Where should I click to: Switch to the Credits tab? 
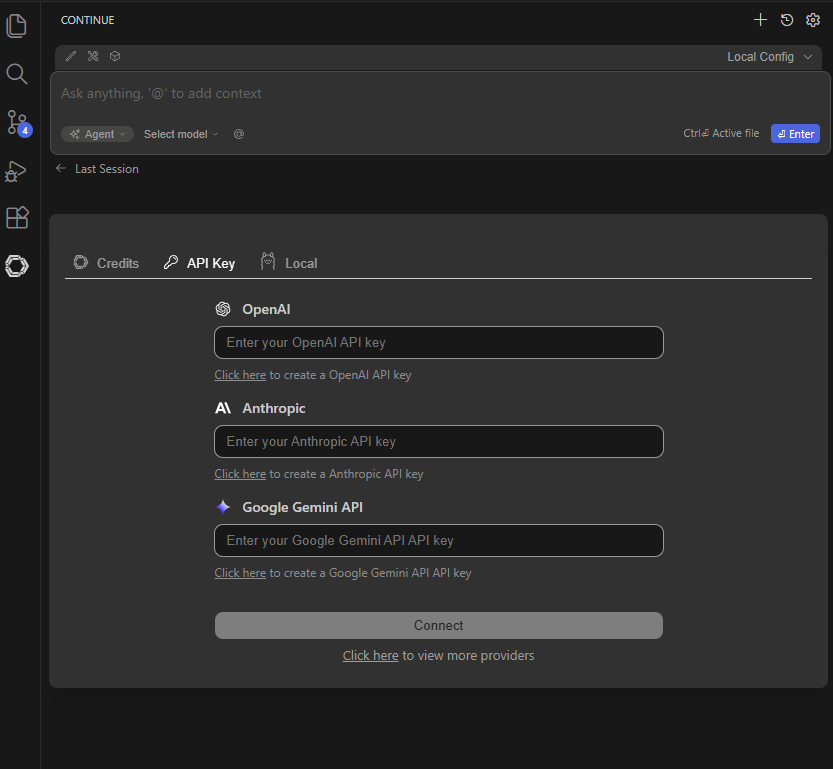click(x=106, y=263)
